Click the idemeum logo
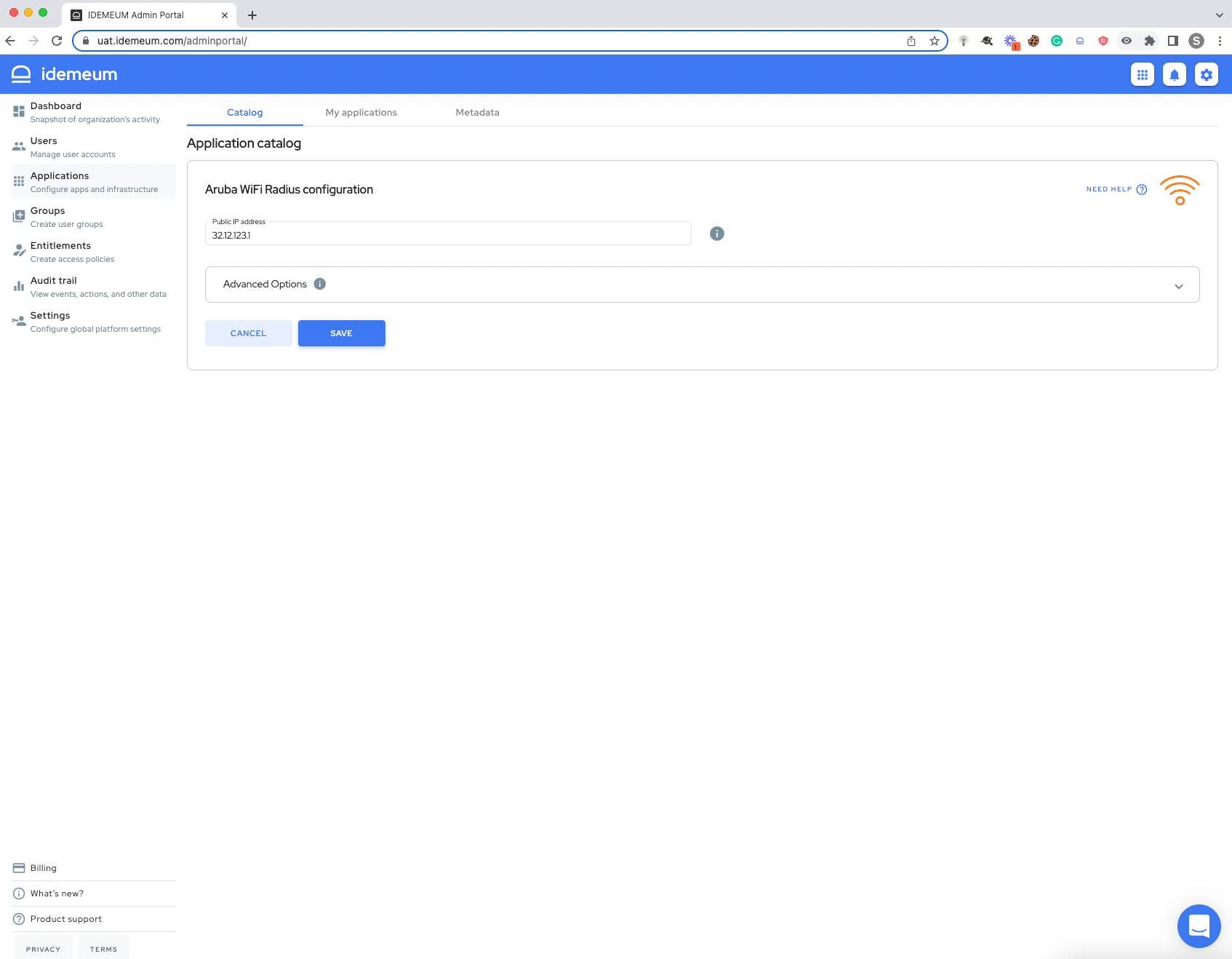This screenshot has height=959, width=1232. (x=65, y=74)
